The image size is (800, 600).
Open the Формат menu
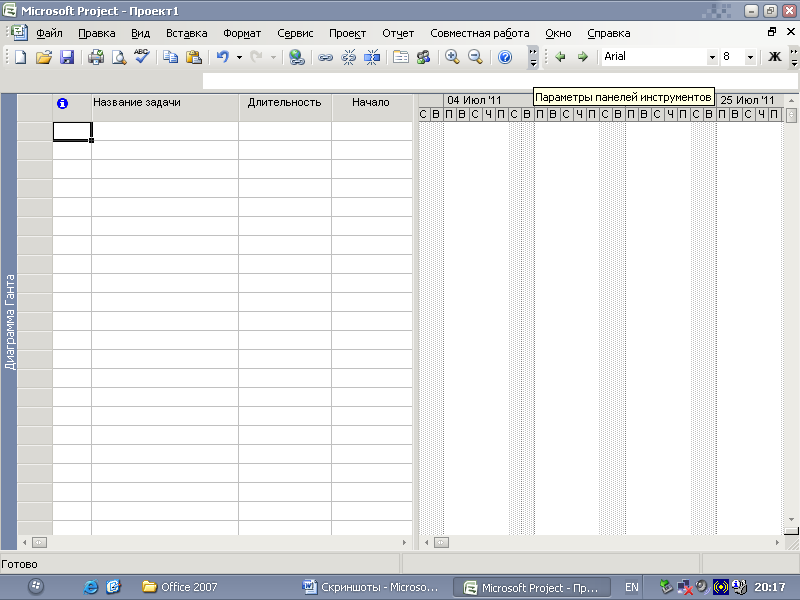[x=242, y=33]
